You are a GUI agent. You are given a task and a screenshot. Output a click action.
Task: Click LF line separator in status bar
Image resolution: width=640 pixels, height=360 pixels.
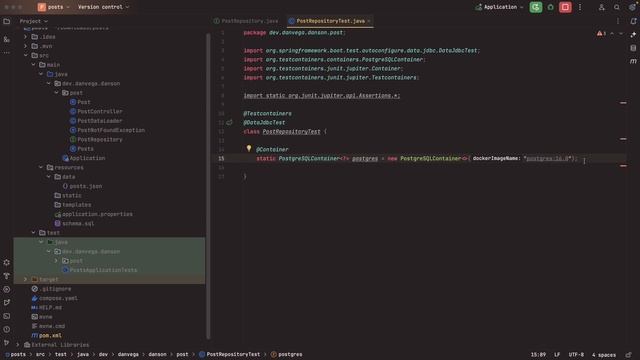point(557,355)
